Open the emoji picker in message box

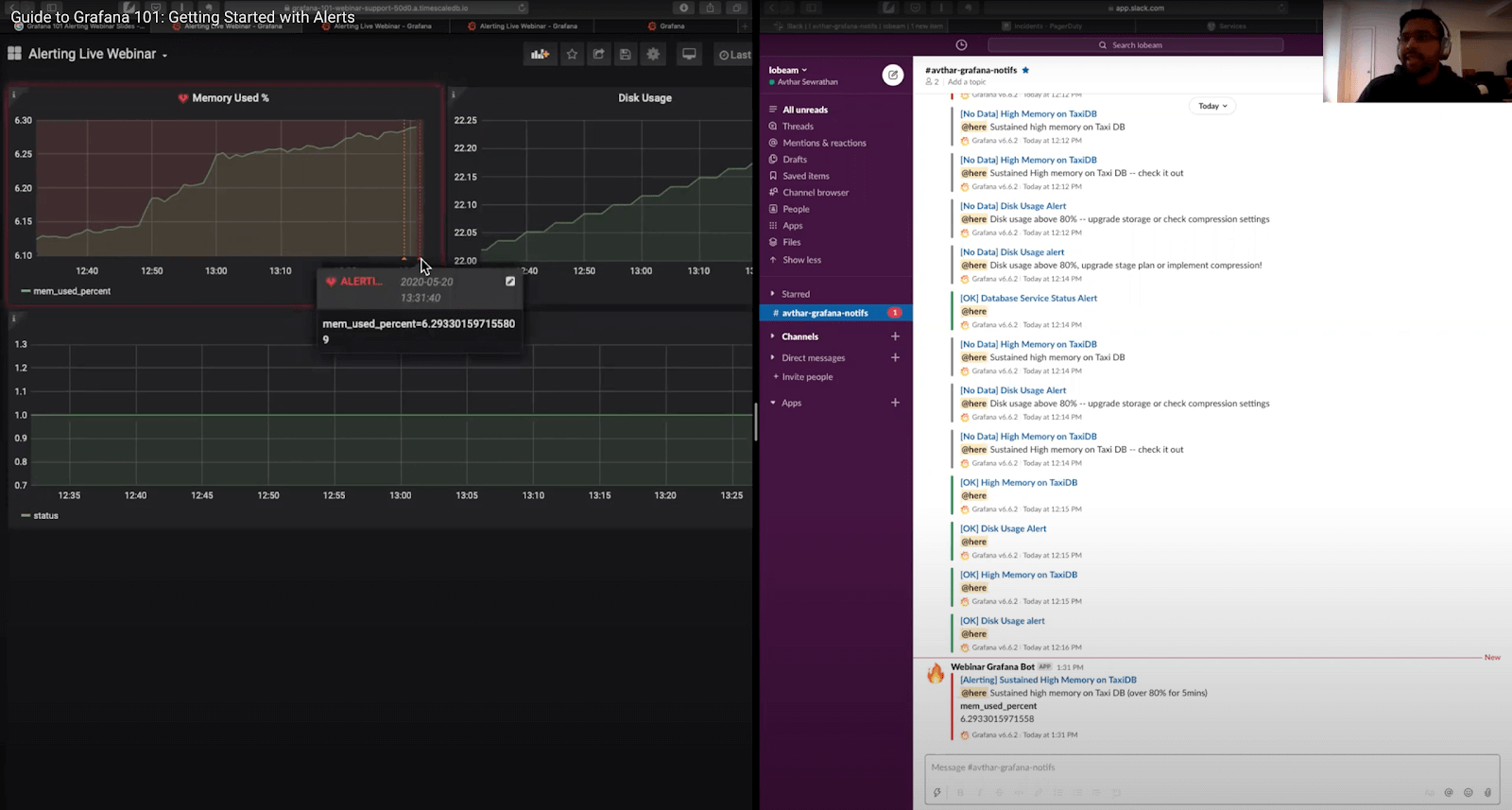[1468, 793]
